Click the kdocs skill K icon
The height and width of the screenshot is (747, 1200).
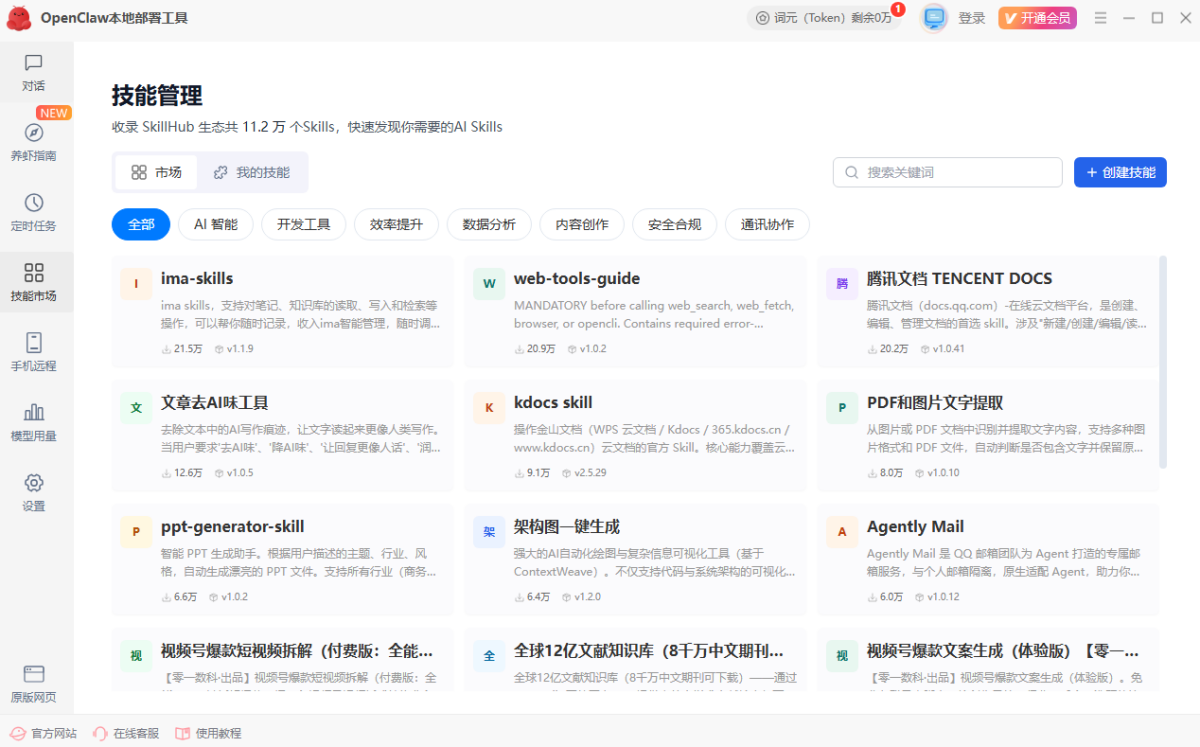pos(489,407)
